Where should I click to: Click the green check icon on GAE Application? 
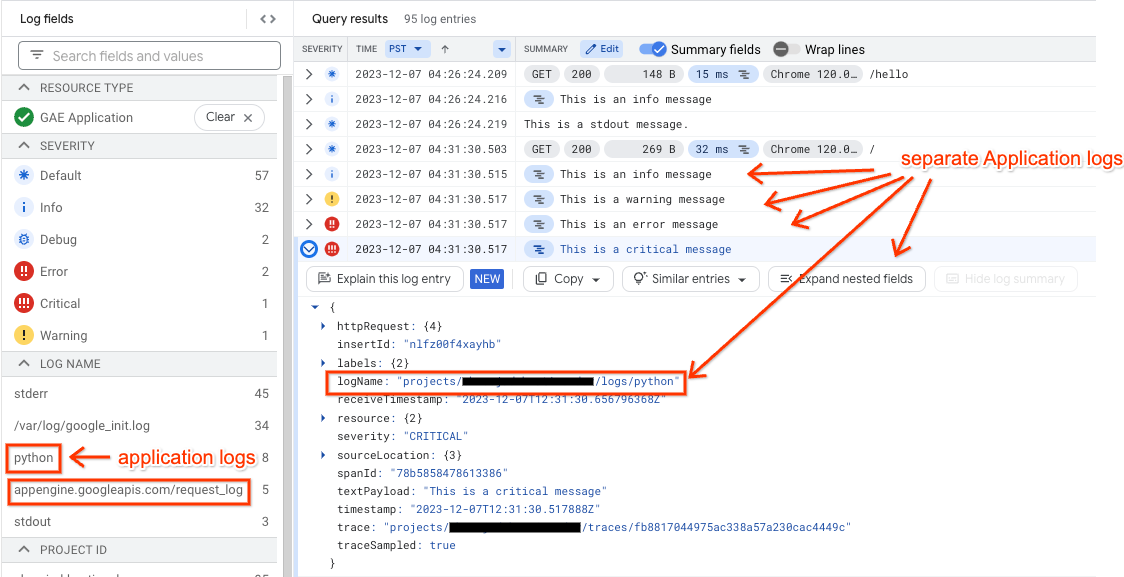point(25,117)
